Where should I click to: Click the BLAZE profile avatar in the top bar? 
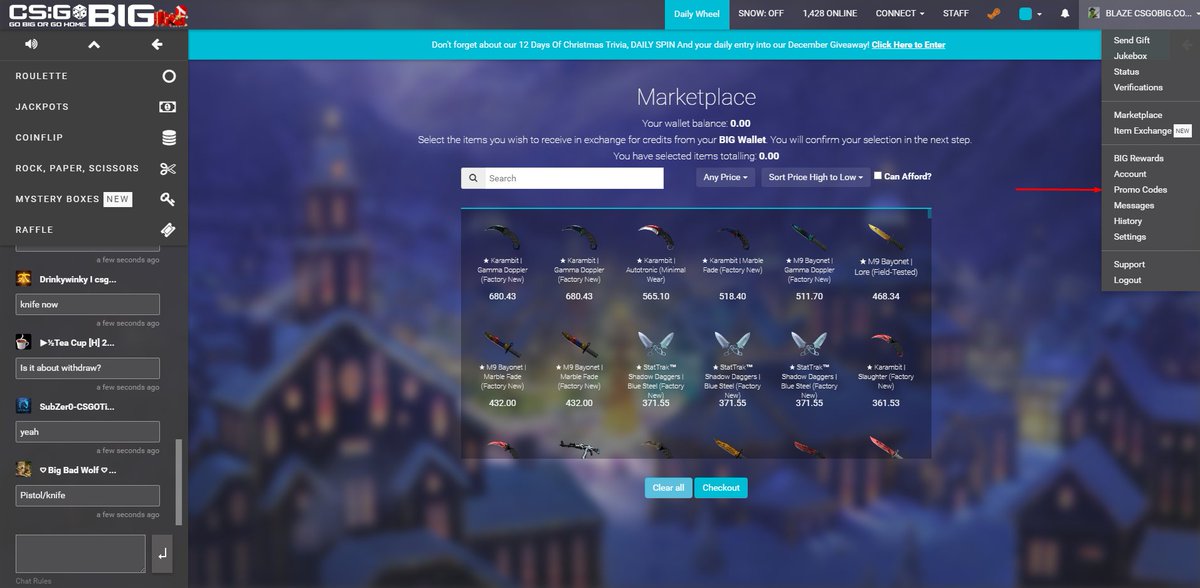coord(1095,14)
